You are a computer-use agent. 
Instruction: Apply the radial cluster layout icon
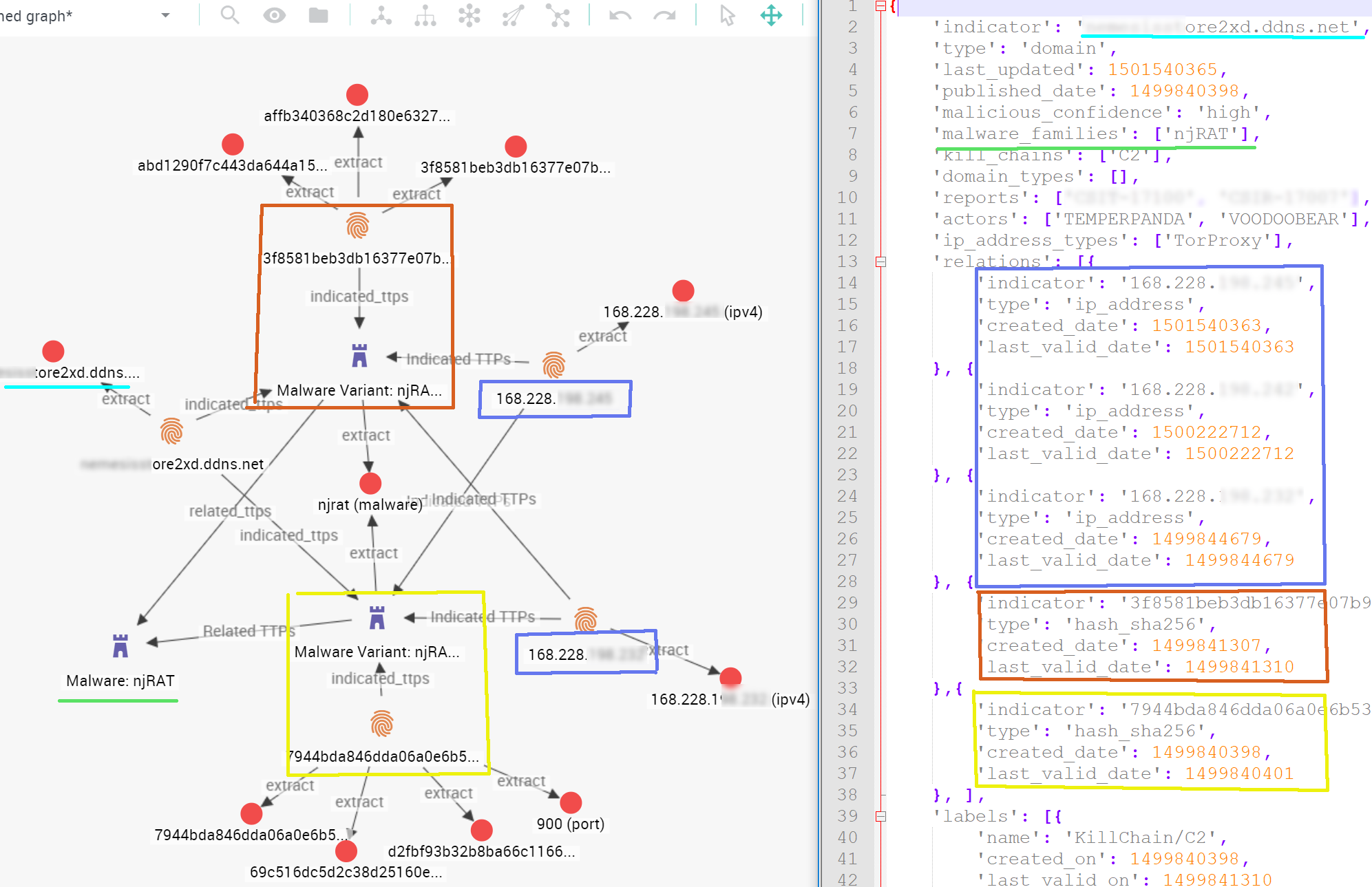(469, 15)
